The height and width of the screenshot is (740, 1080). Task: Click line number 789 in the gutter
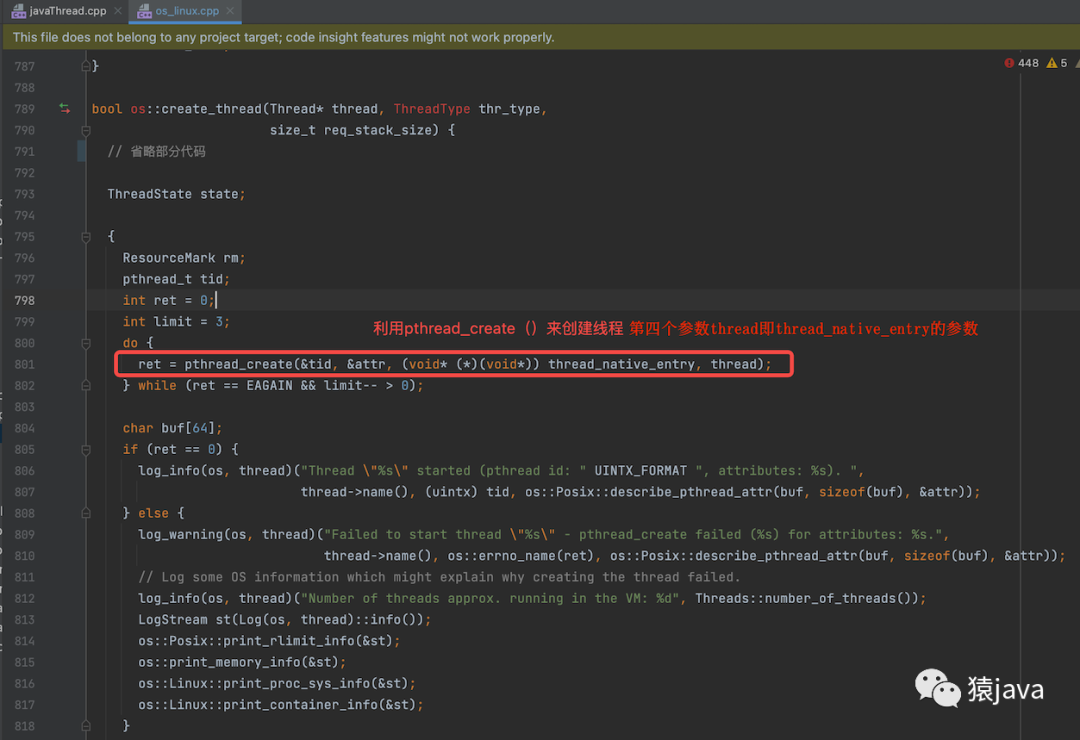click(25, 109)
